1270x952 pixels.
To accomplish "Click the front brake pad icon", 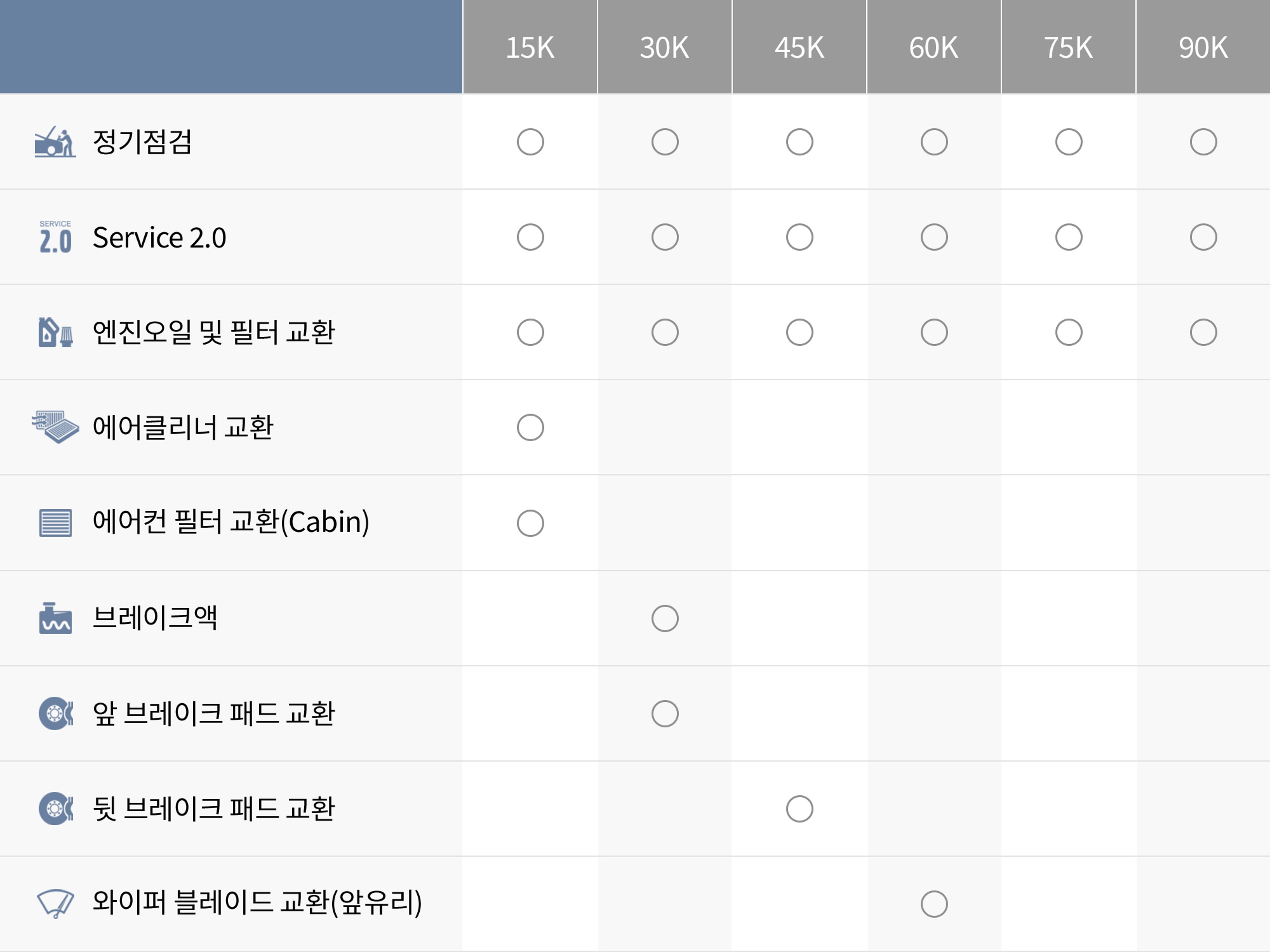I will pos(55,713).
